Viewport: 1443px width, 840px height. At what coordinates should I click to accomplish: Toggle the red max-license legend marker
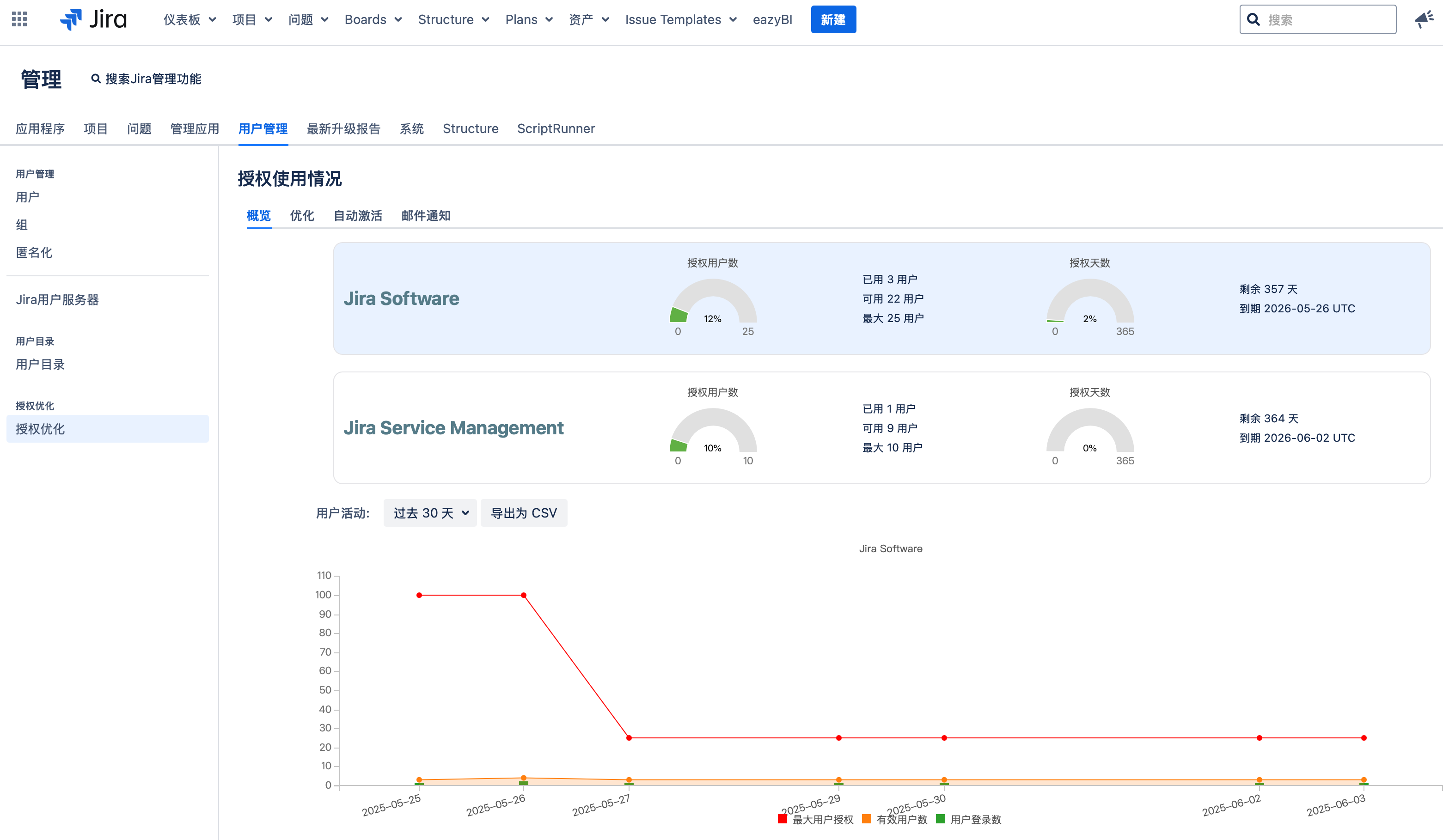click(x=782, y=819)
